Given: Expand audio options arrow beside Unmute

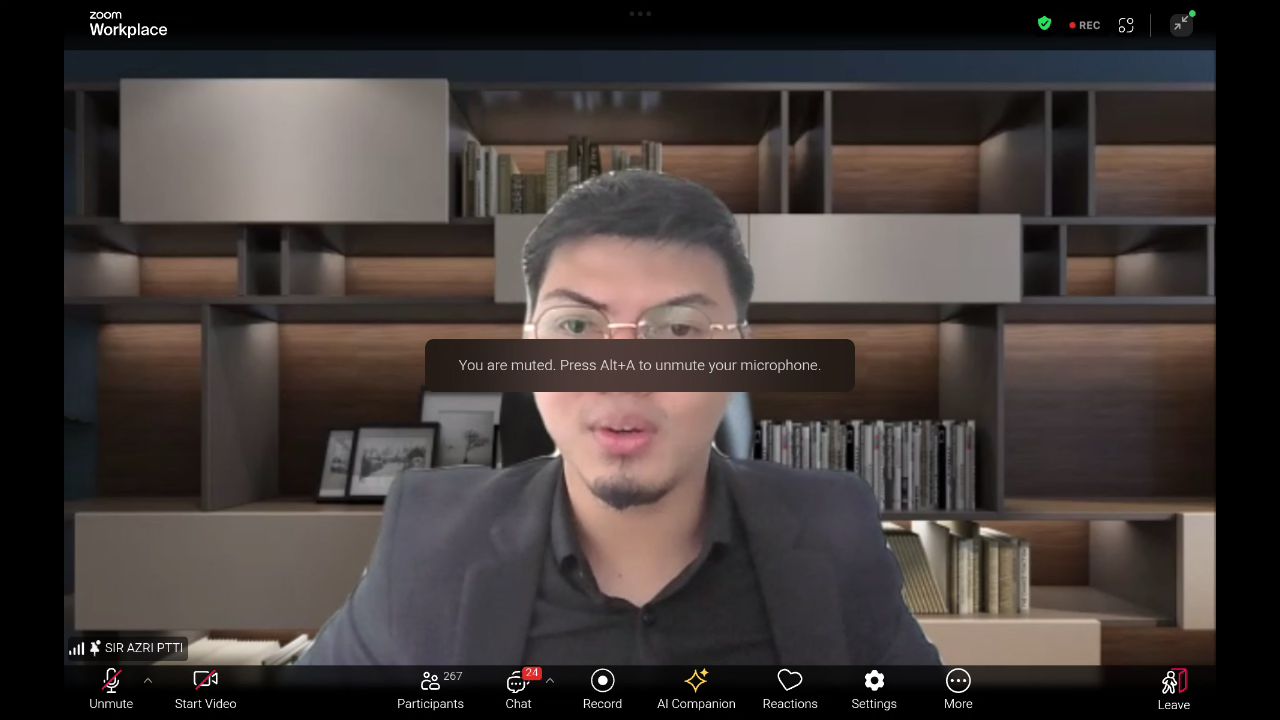Looking at the screenshot, I should point(148,681).
